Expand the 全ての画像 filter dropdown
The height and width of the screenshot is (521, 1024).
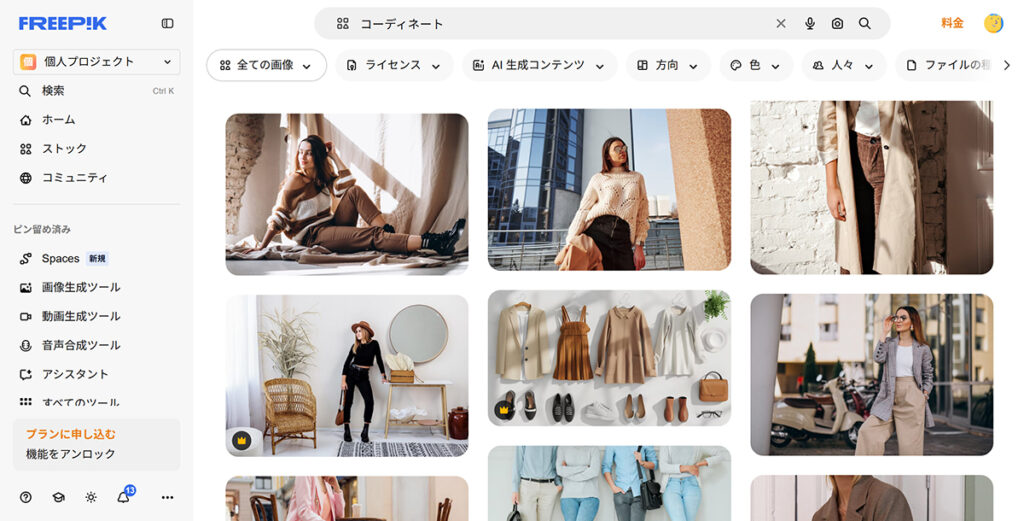(x=266, y=65)
